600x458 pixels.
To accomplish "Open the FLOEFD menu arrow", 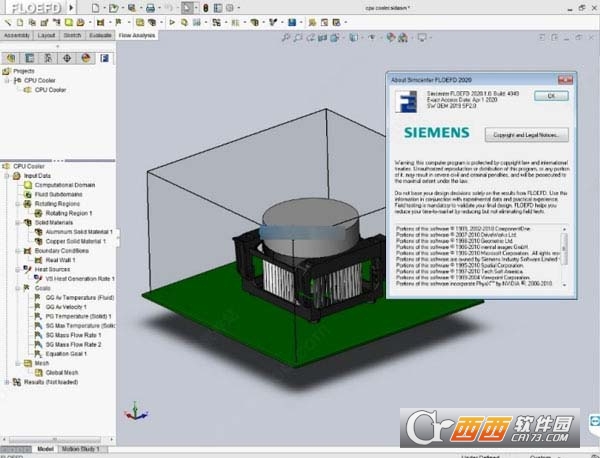I will [72, 8].
